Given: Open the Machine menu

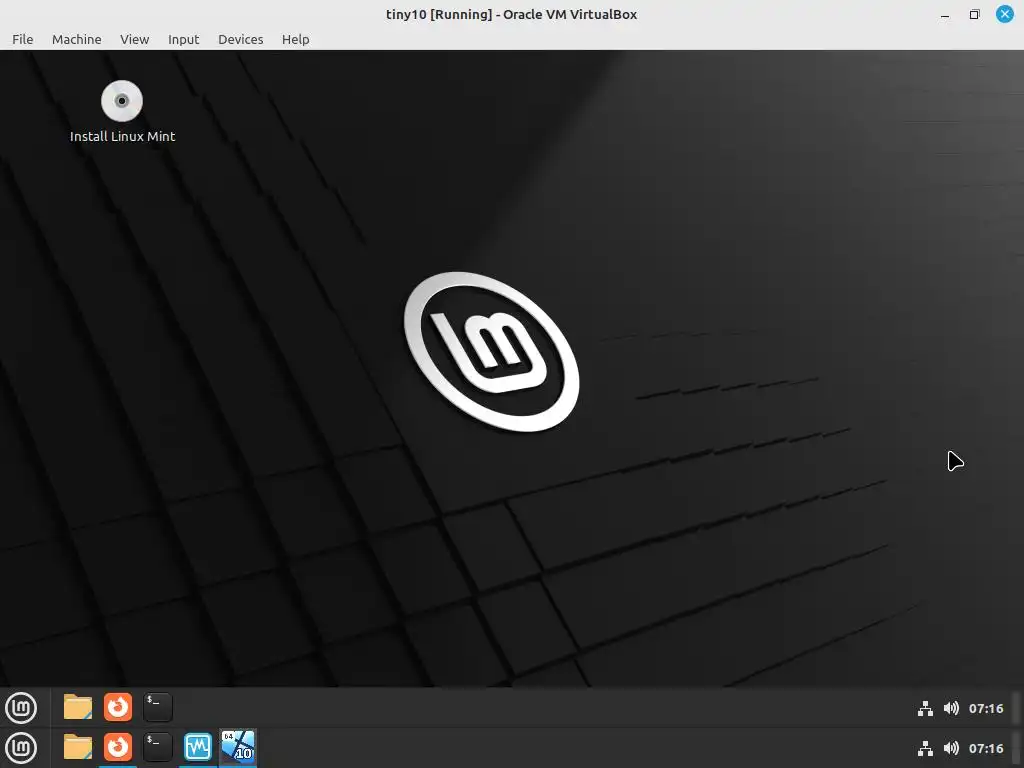Looking at the screenshot, I should pos(76,39).
